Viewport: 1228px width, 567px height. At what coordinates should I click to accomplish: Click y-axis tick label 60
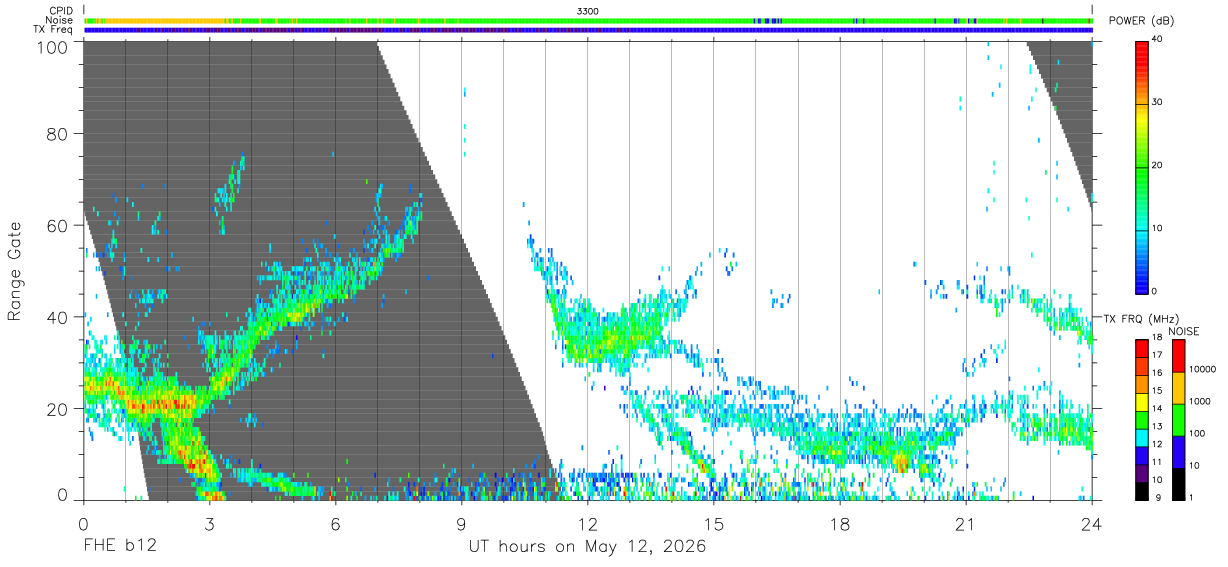tap(57, 226)
